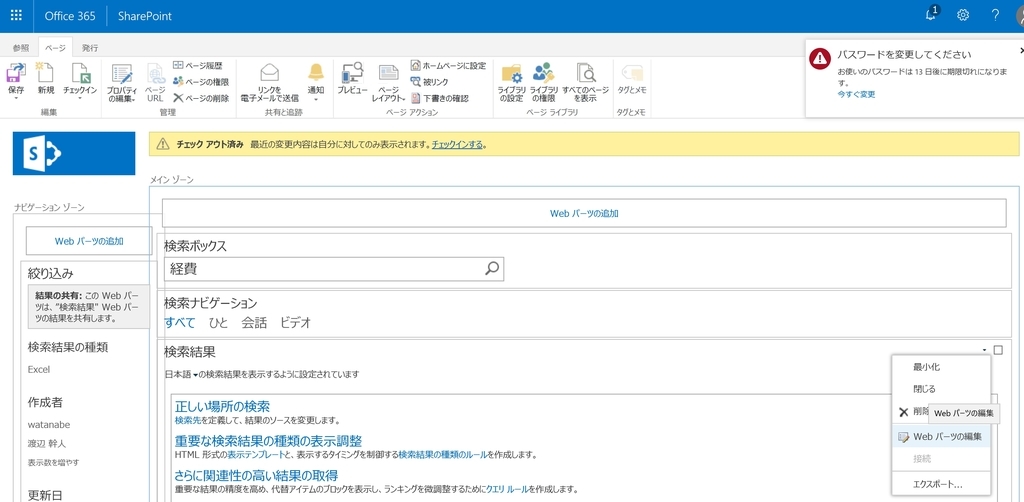This screenshot has width=1024, height=502.
Task: Click the クエリ ルール link
Action: pos(507,489)
